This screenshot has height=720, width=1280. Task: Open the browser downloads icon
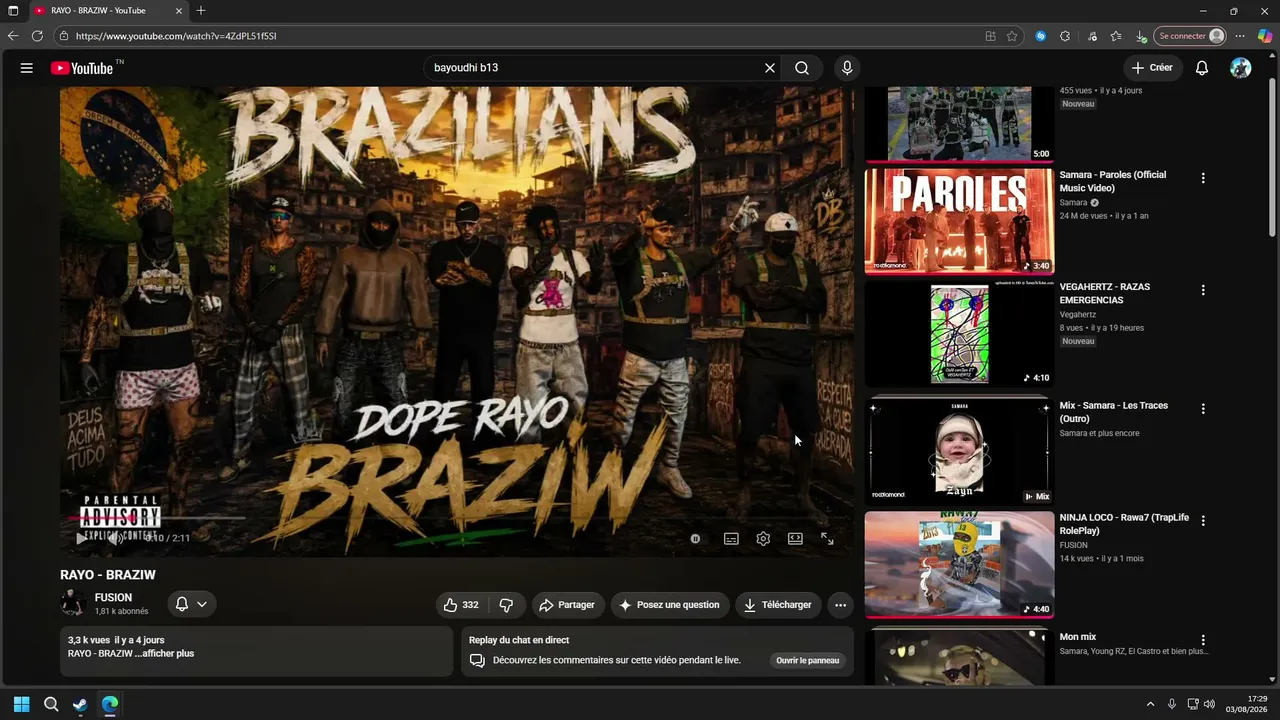(x=1141, y=36)
